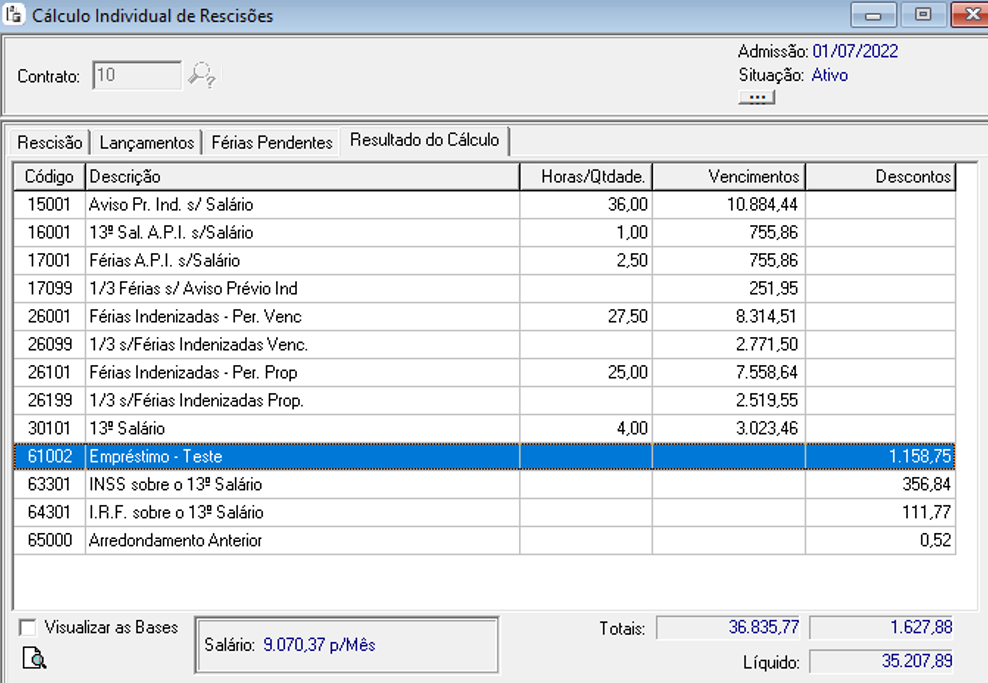Click the Descrição column header
988x683 pixels.
pyautogui.click(x=302, y=177)
